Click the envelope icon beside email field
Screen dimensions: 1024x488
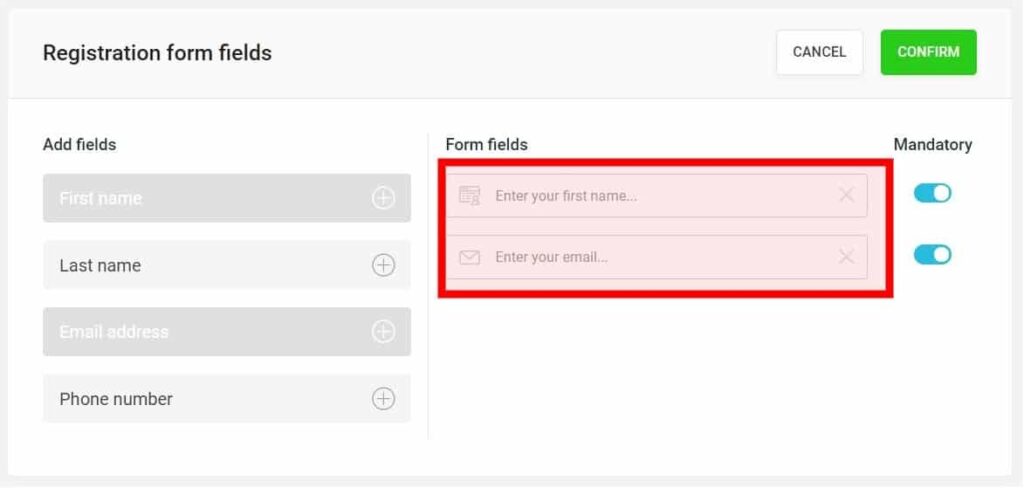[x=470, y=257]
